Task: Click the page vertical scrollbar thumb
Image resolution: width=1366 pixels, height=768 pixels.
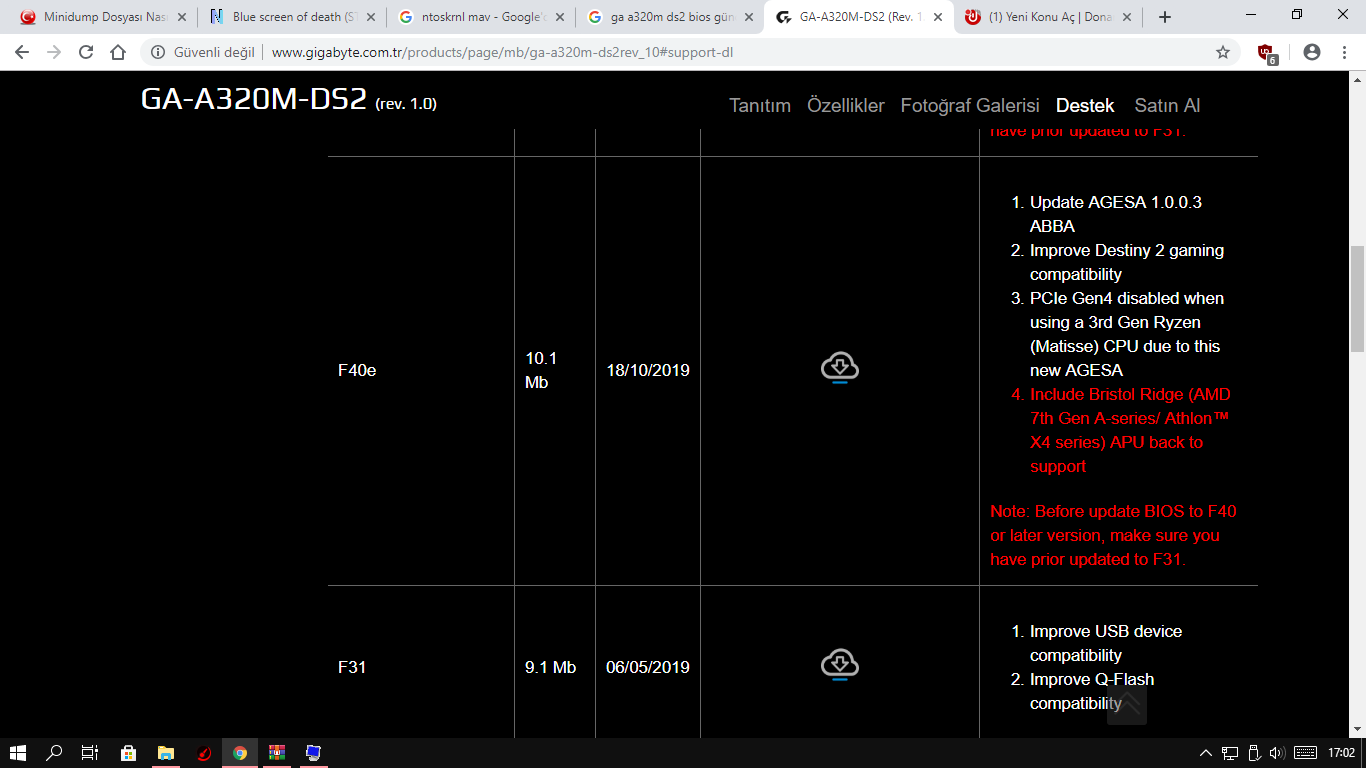Action: (x=1357, y=299)
